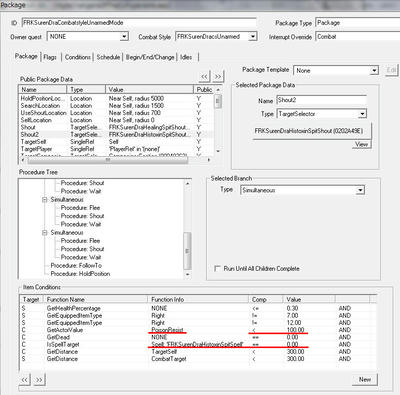Switch to the Schedule tab
Viewport: 400px width, 395px height.
[108, 57]
